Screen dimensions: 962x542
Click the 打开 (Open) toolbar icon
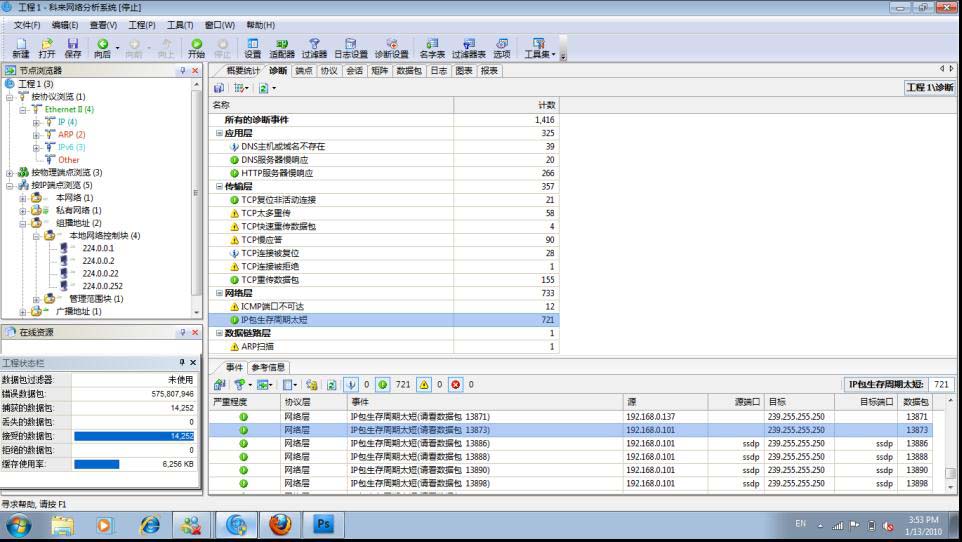point(47,48)
